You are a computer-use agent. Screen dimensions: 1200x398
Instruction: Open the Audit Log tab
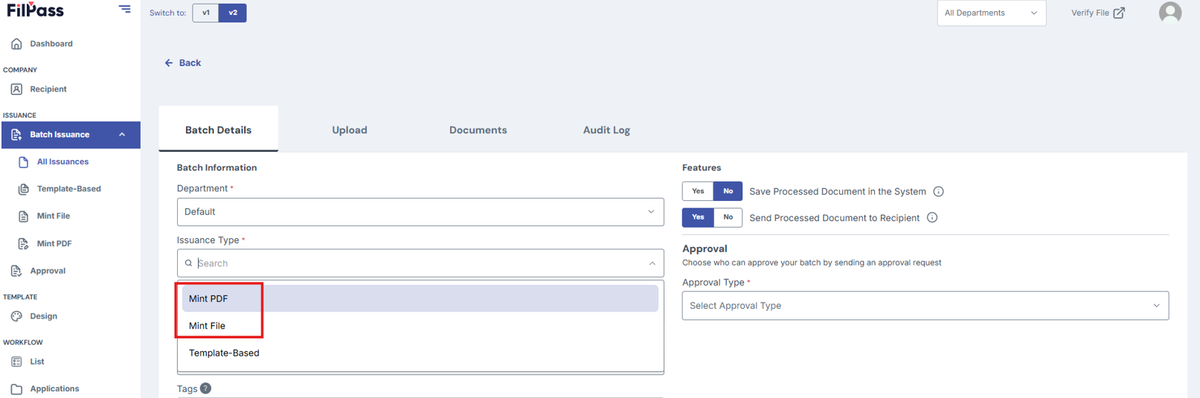tap(606, 130)
